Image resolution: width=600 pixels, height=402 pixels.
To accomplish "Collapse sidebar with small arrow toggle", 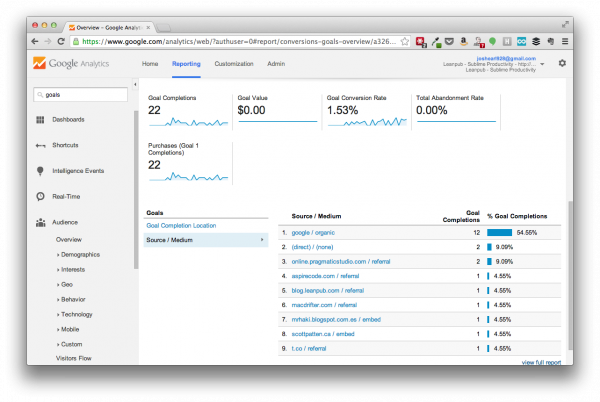I will (x=135, y=84).
